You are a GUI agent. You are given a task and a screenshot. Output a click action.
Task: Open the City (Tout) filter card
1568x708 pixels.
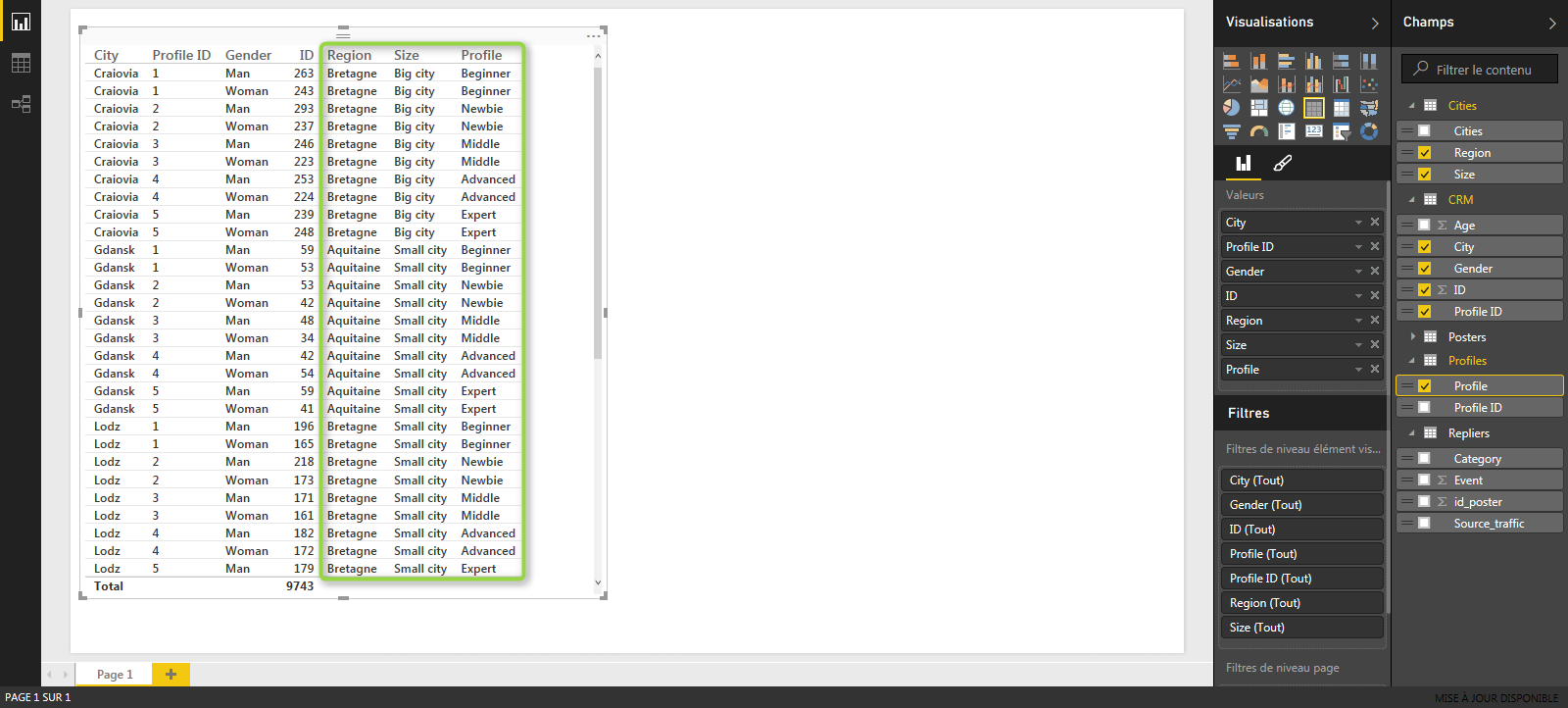(1300, 480)
